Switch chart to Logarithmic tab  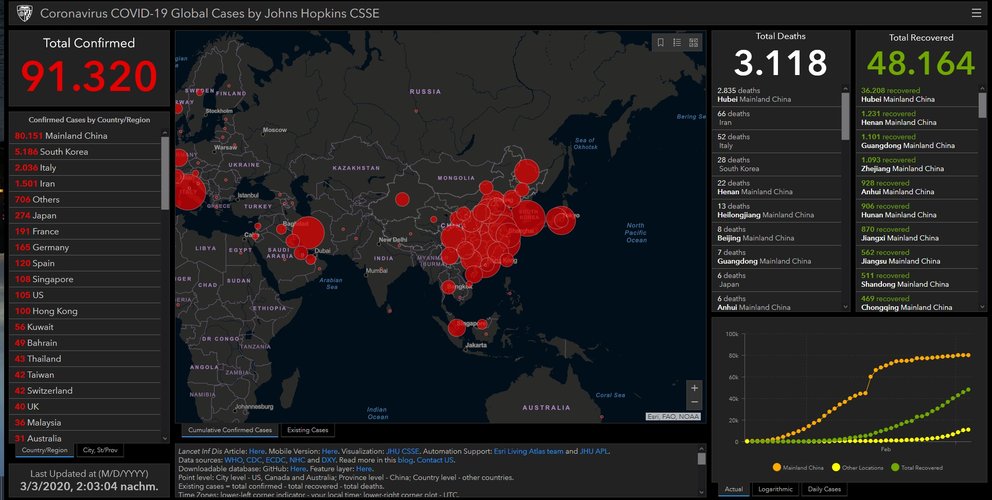(775, 489)
